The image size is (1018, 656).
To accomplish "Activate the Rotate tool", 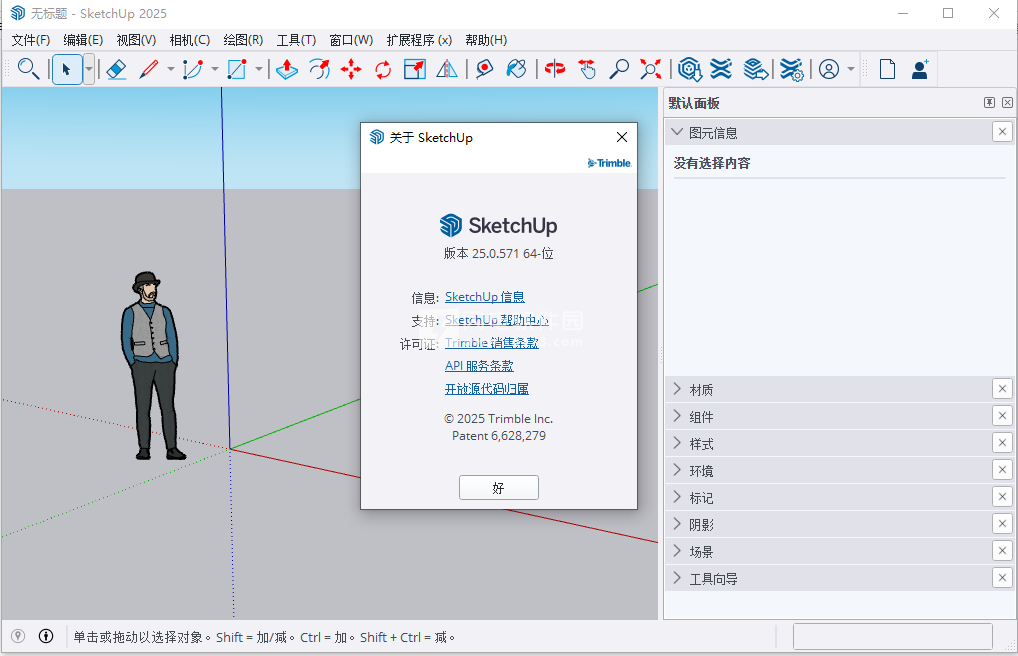I will [x=383, y=69].
